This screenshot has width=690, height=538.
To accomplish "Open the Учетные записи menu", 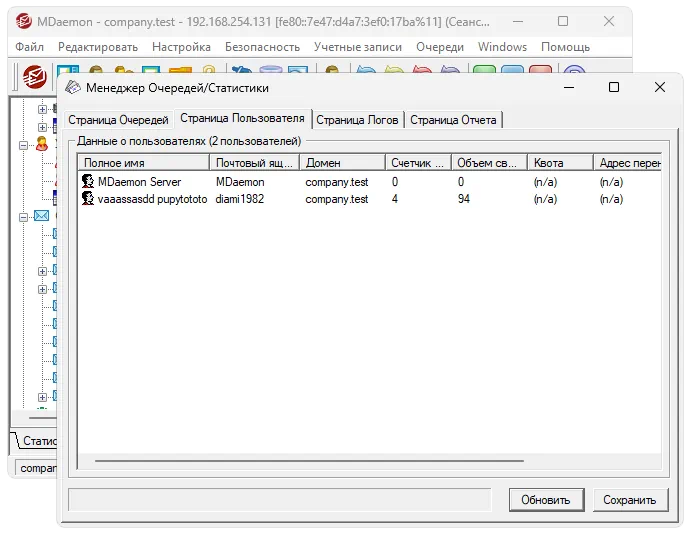I will click(x=358, y=47).
